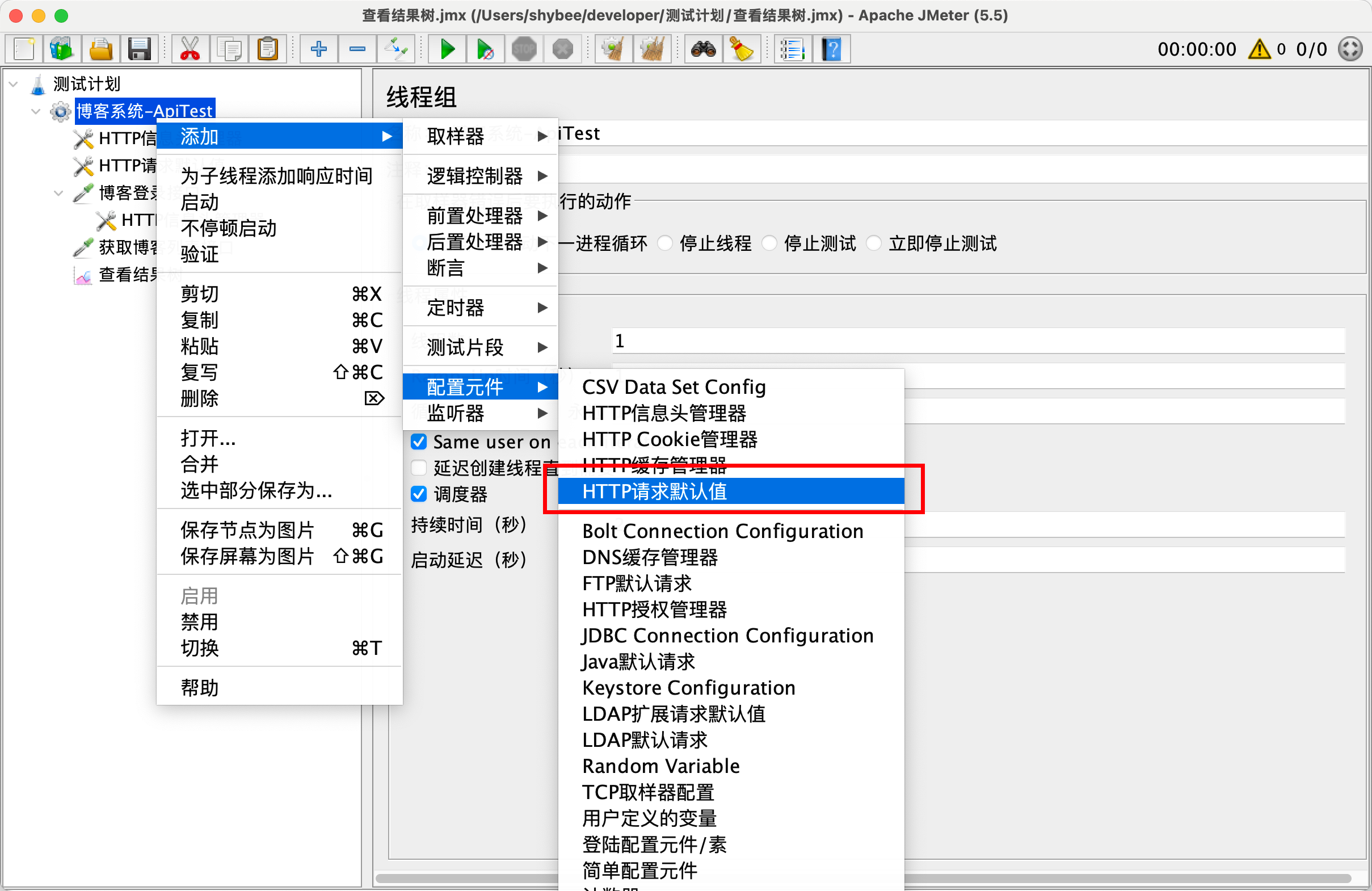Viewport: 1372px width, 891px height.
Task: Select 查看结果树 listener in tree
Action: coord(127,275)
